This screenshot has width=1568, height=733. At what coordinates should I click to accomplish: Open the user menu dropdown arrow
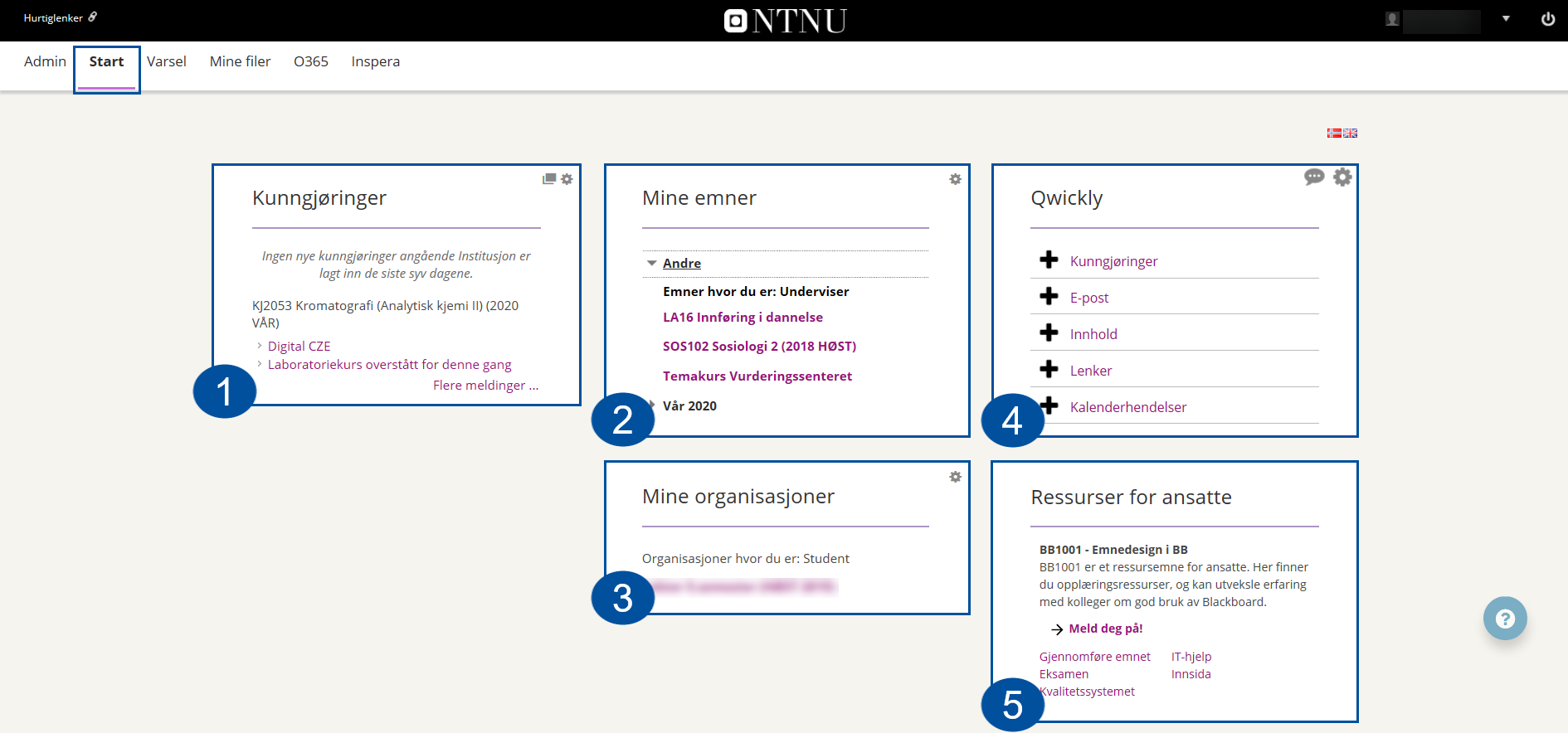pyautogui.click(x=1506, y=18)
